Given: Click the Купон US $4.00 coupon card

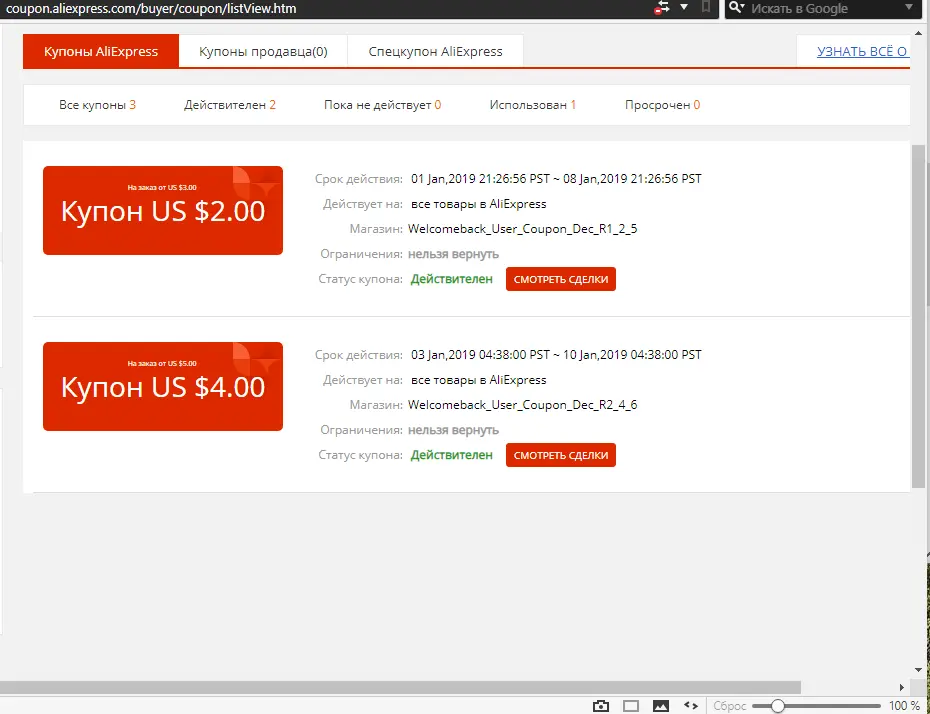Looking at the screenshot, I should tap(163, 386).
